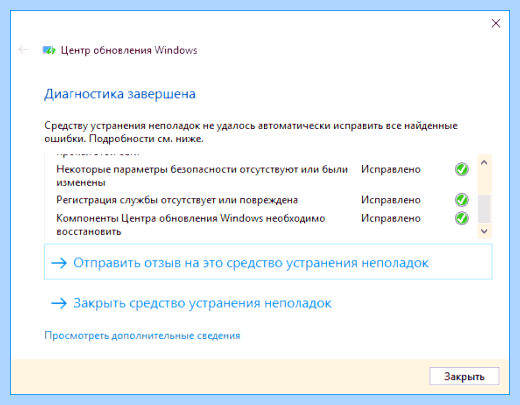
Task: Select the Некоторые параметры безопасности issue row
Action: (261, 176)
